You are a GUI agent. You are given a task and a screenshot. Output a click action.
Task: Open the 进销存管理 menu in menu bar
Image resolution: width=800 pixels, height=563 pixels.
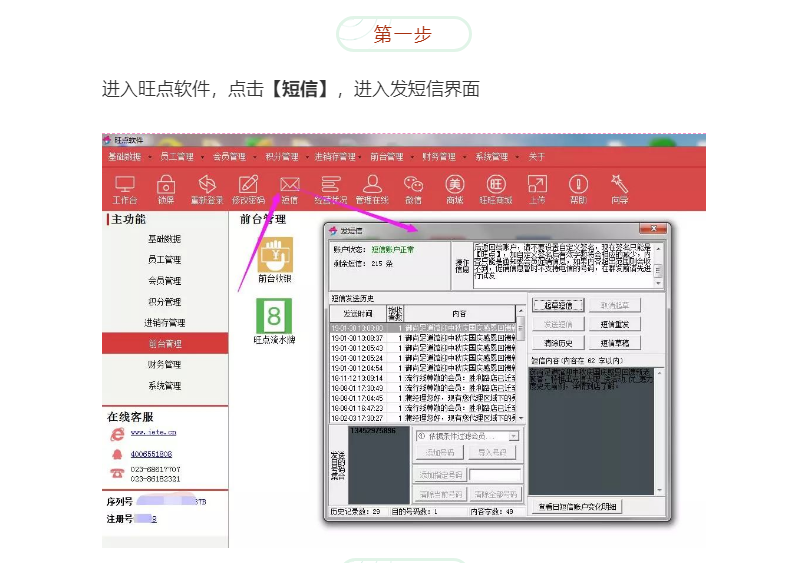point(335,157)
